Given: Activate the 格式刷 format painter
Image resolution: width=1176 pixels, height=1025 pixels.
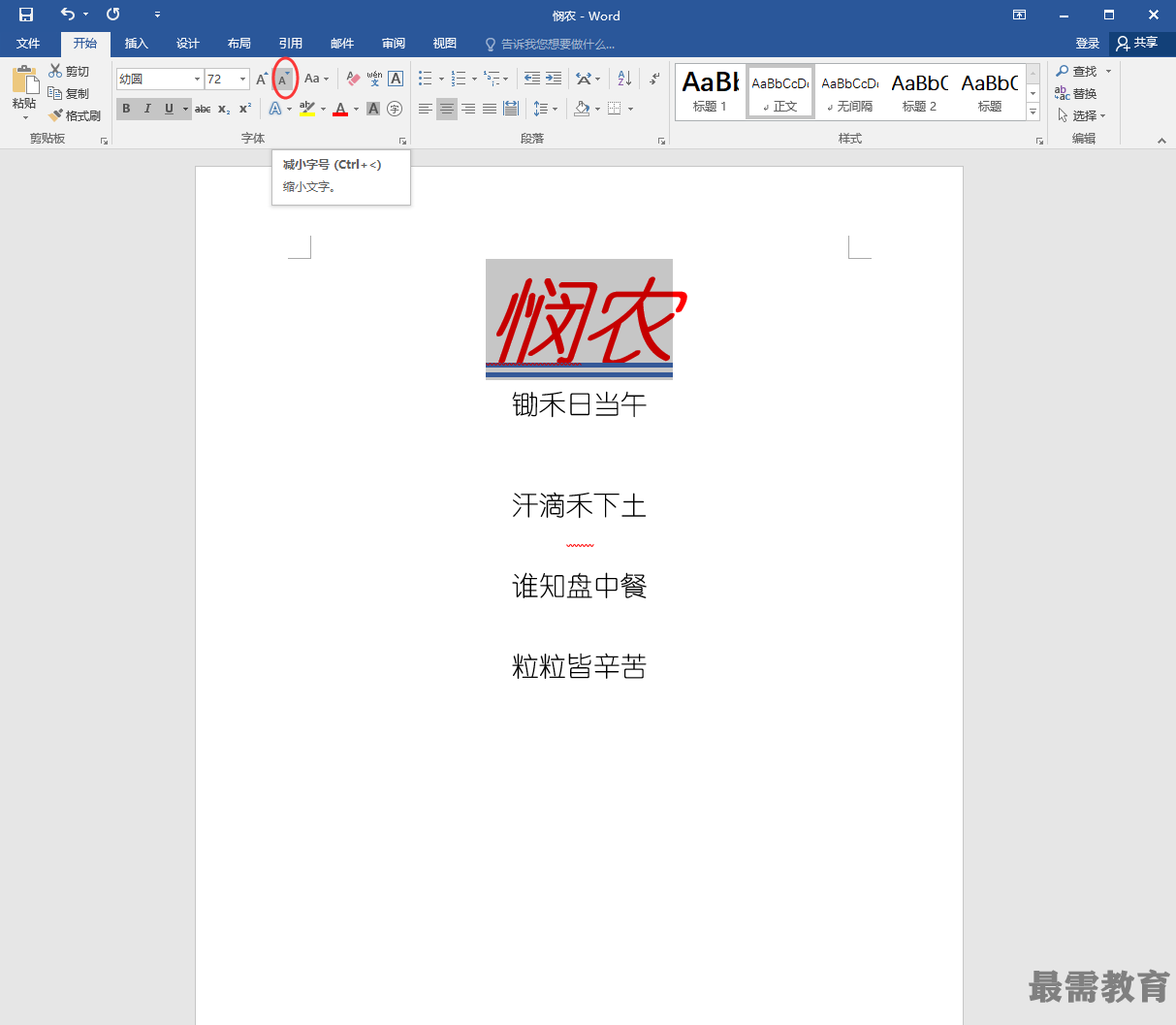Looking at the screenshot, I should point(75,115).
